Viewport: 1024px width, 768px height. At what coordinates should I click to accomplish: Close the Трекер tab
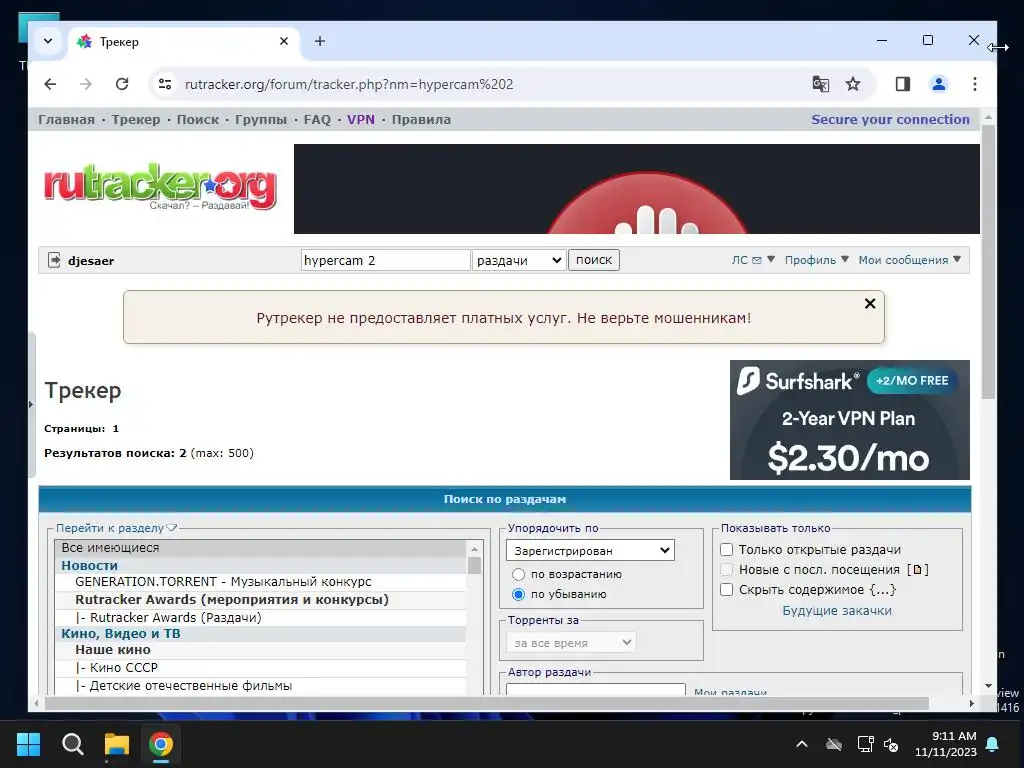(x=284, y=41)
